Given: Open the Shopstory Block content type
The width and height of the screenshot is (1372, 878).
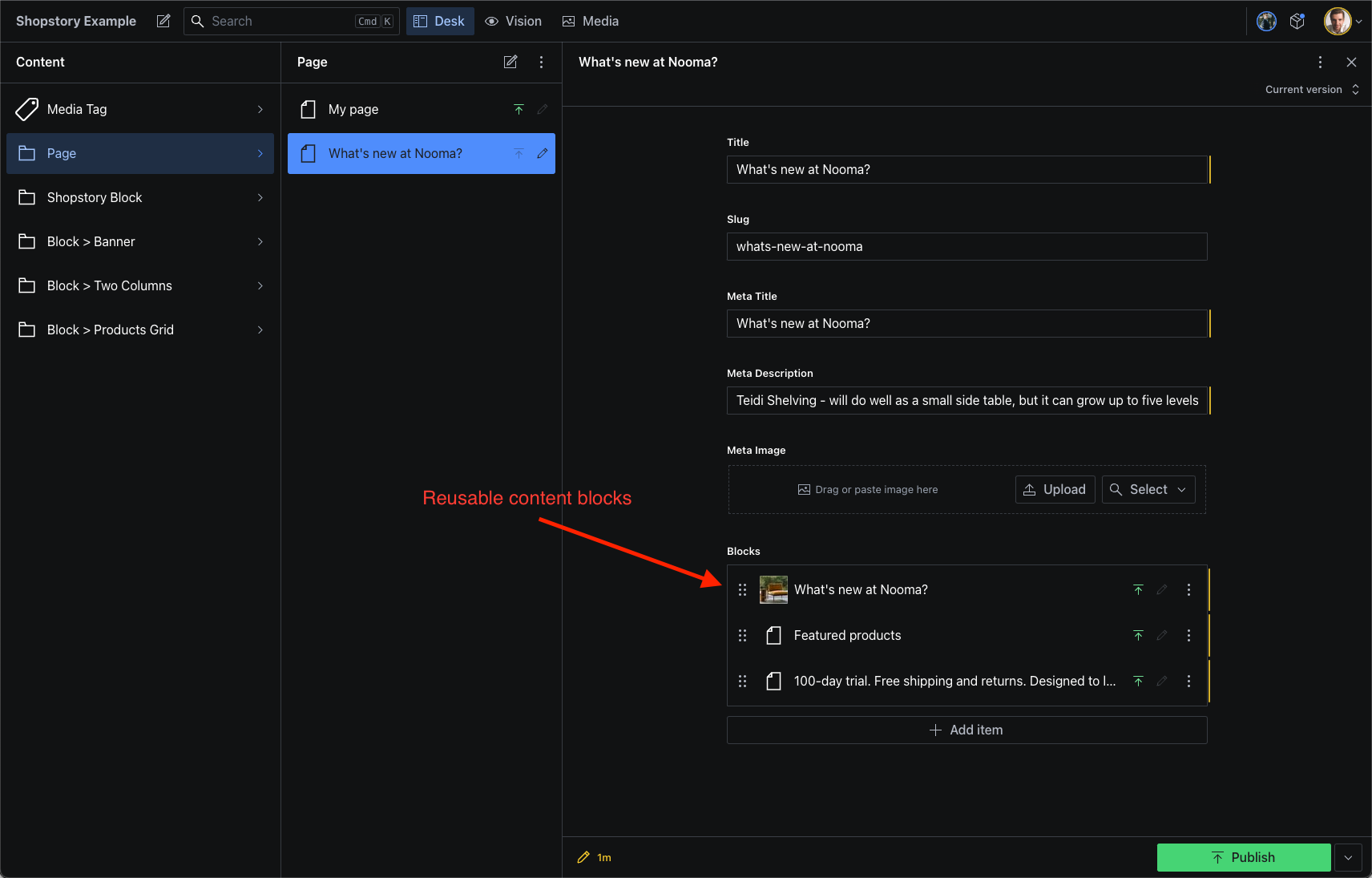Looking at the screenshot, I should click(140, 197).
